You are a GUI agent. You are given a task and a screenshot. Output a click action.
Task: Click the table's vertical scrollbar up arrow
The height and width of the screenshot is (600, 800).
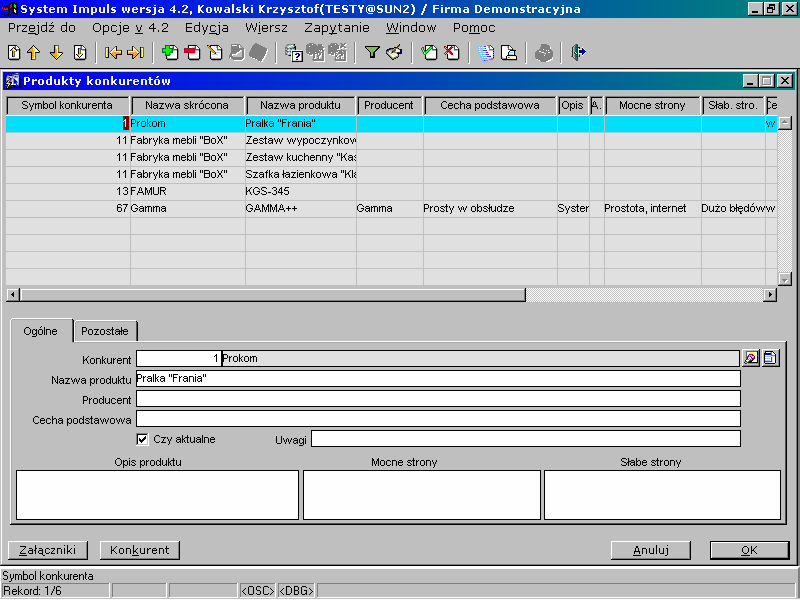tap(784, 122)
